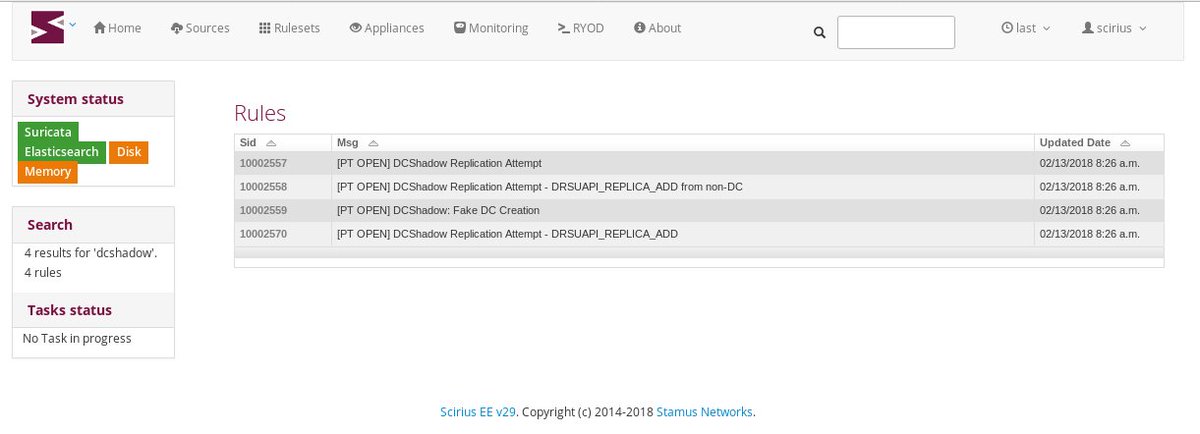Sort rules by Msg arrow icon
This screenshot has height=434, width=1200.
pos(374,143)
